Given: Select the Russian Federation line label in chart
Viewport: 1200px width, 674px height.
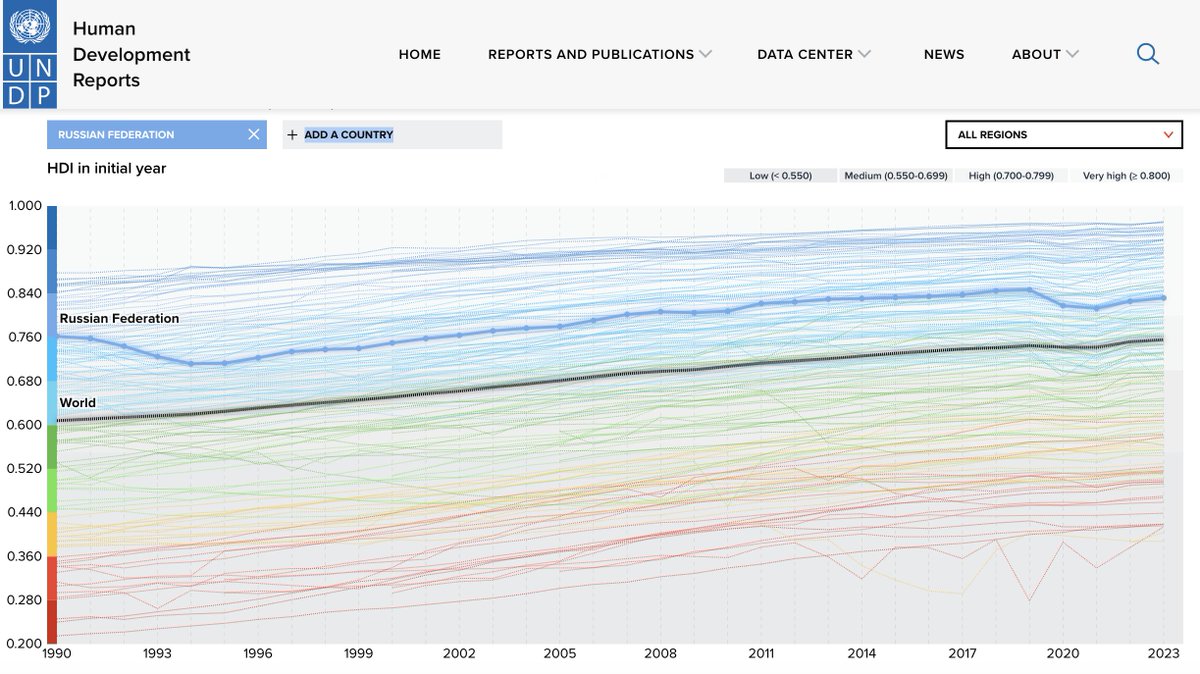Looking at the screenshot, I should click(x=119, y=319).
